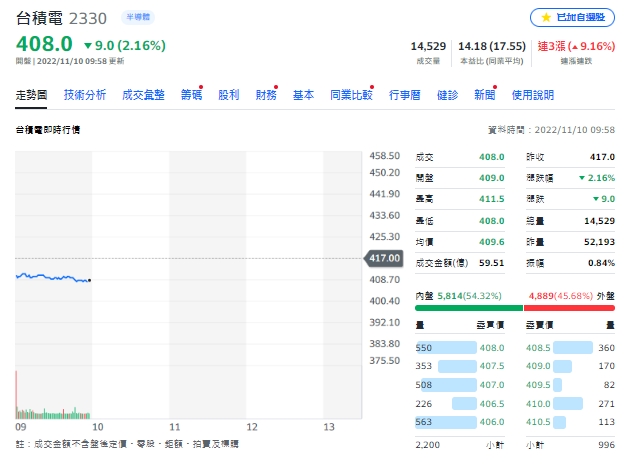The height and width of the screenshot is (467, 631).
Task: Open the 成交彙整 tab
Action: [x=143, y=95]
